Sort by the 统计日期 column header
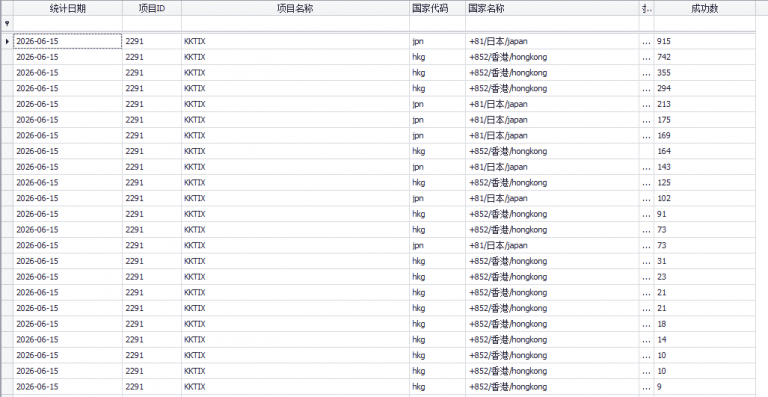Image resolution: width=768 pixels, height=397 pixels. pos(68,8)
